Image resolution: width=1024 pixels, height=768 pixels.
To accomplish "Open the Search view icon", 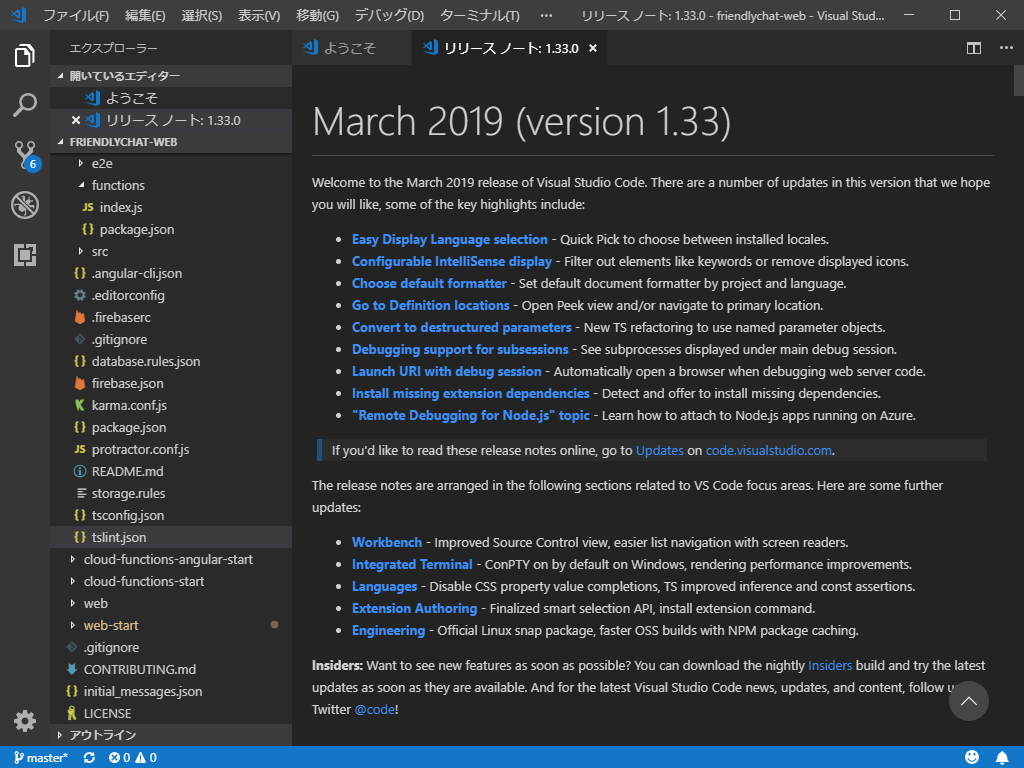I will coord(25,105).
